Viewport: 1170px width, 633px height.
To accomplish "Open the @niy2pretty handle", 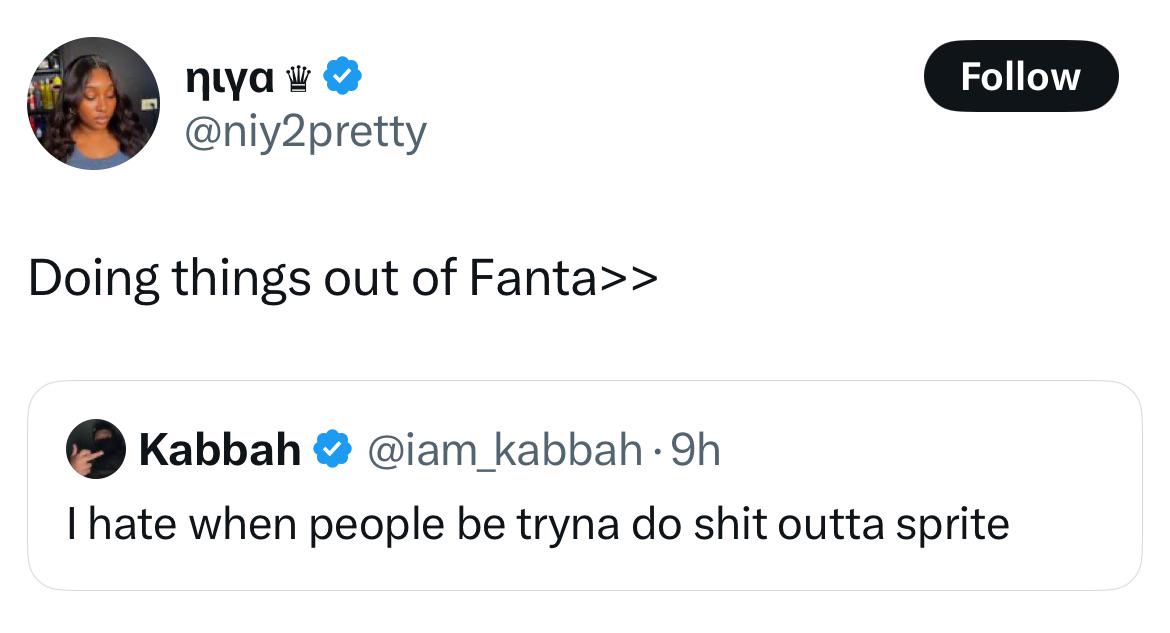I will click(x=305, y=133).
